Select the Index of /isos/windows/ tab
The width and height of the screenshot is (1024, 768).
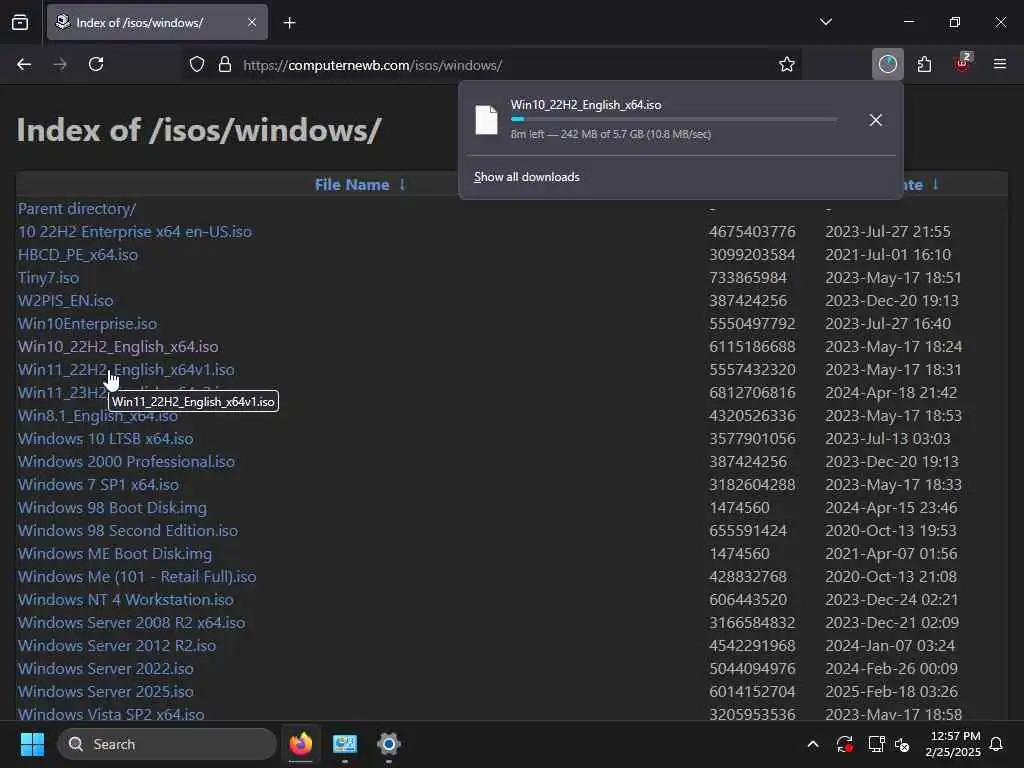tap(157, 23)
